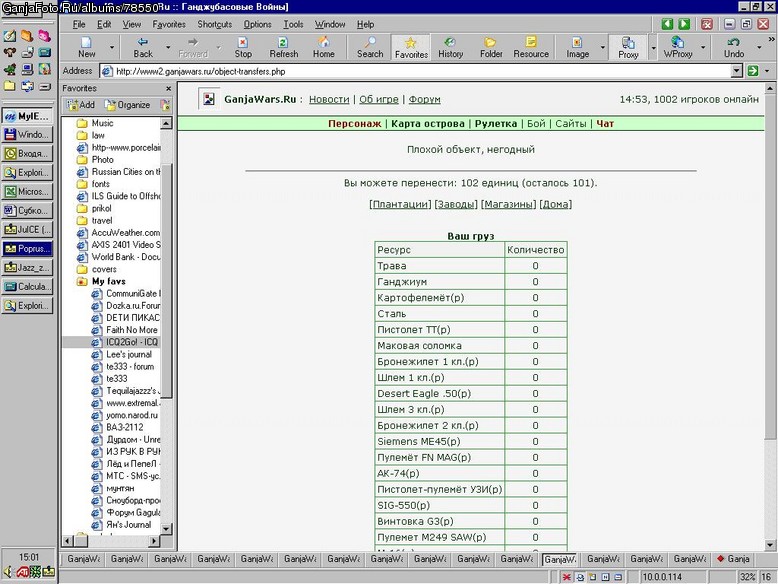
Task: Refresh the page via toolbar
Action: tap(283, 48)
